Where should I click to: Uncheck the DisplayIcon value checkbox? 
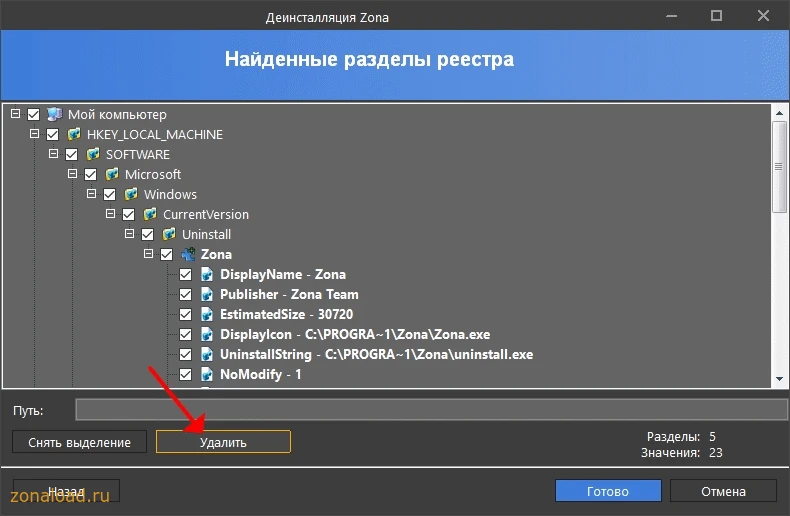[185, 334]
